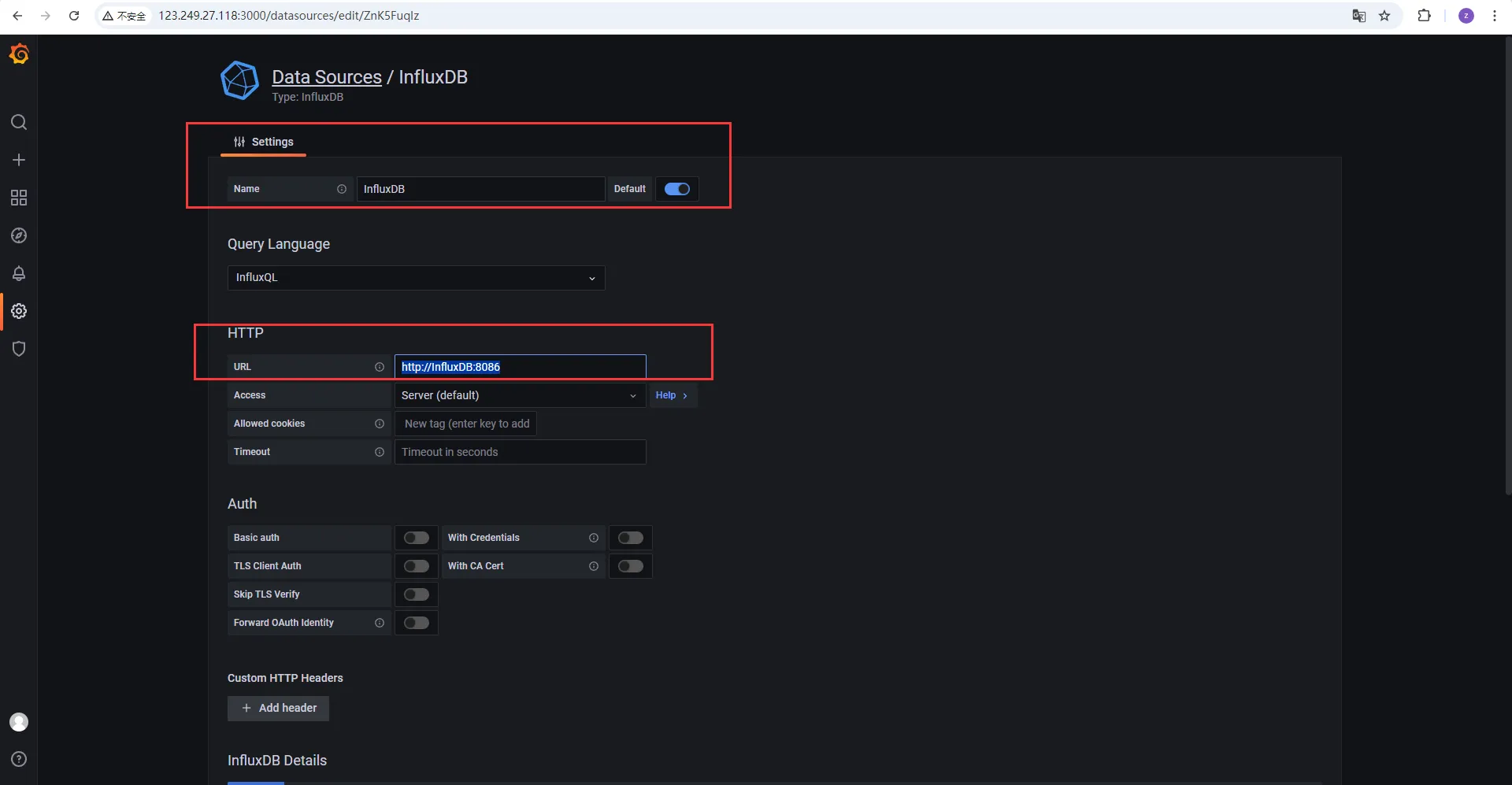Click the info icon beside URL
Viewport: 1512px width, 785px height.
pos(380,367)
